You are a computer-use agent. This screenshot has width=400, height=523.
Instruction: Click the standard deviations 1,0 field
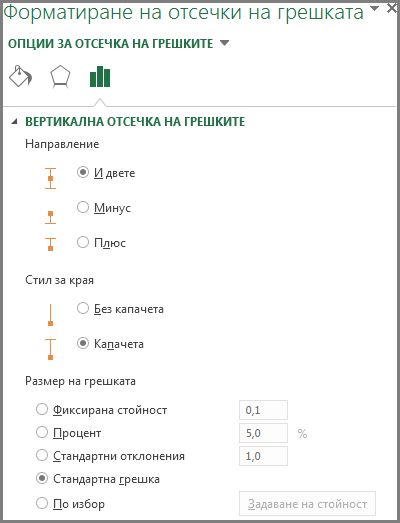[263, 456]
